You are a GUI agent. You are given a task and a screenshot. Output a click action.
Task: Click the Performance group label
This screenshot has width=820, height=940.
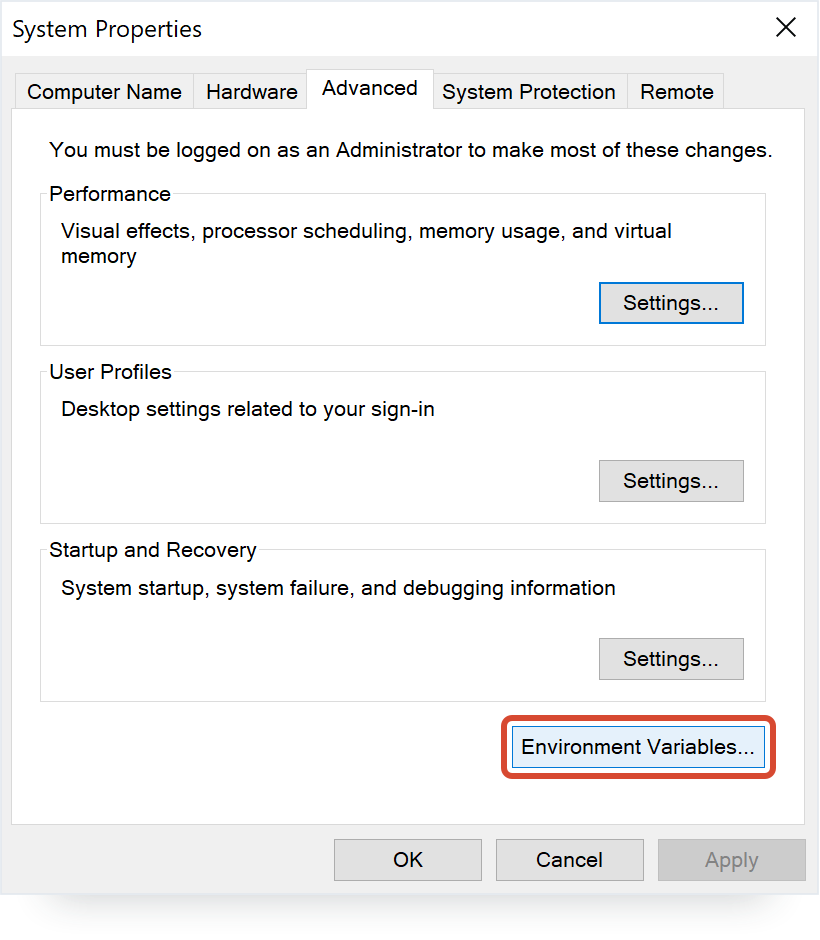pos(110,194)
